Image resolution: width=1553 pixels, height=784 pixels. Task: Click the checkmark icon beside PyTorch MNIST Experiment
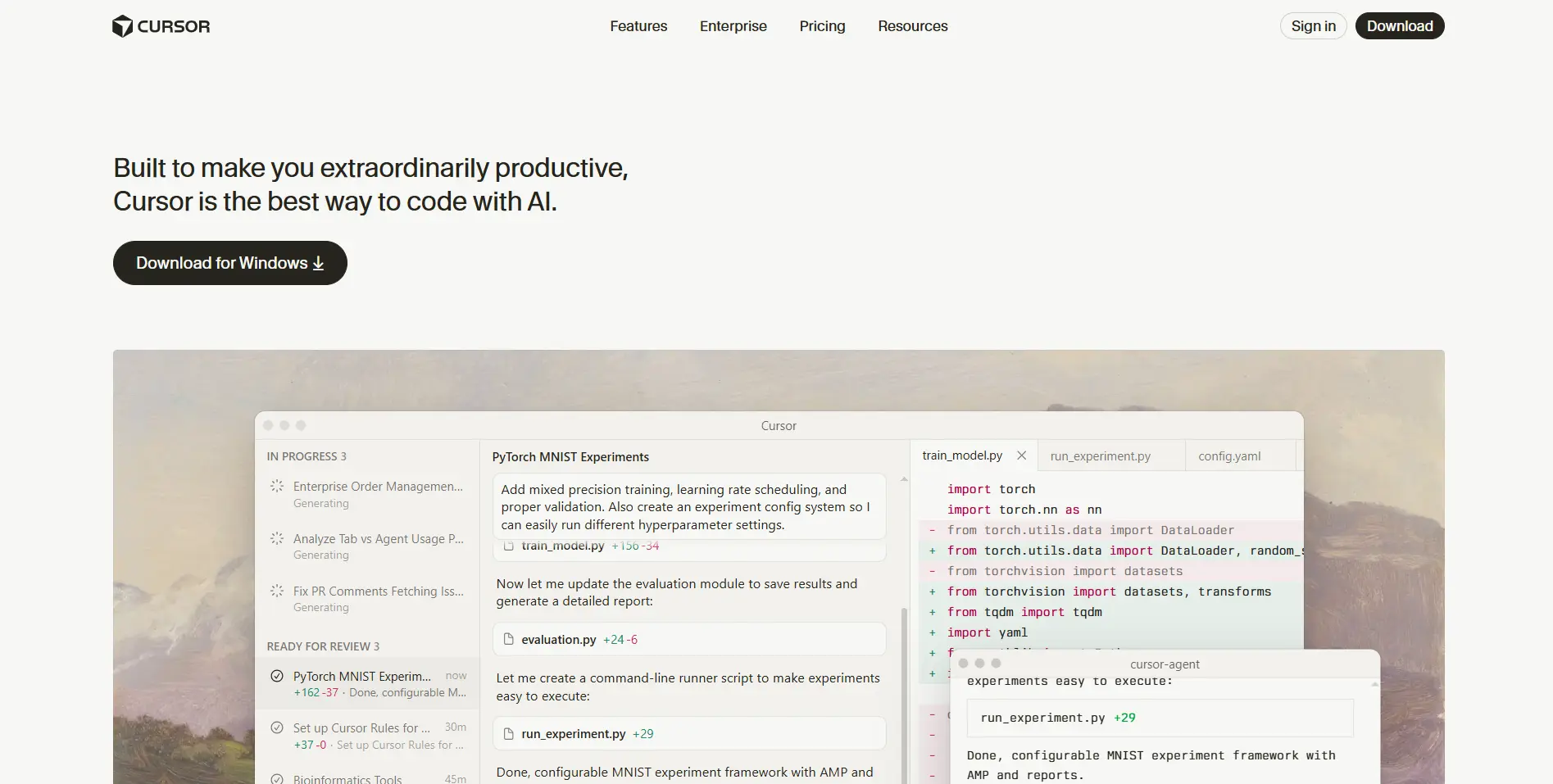(277, 676)
